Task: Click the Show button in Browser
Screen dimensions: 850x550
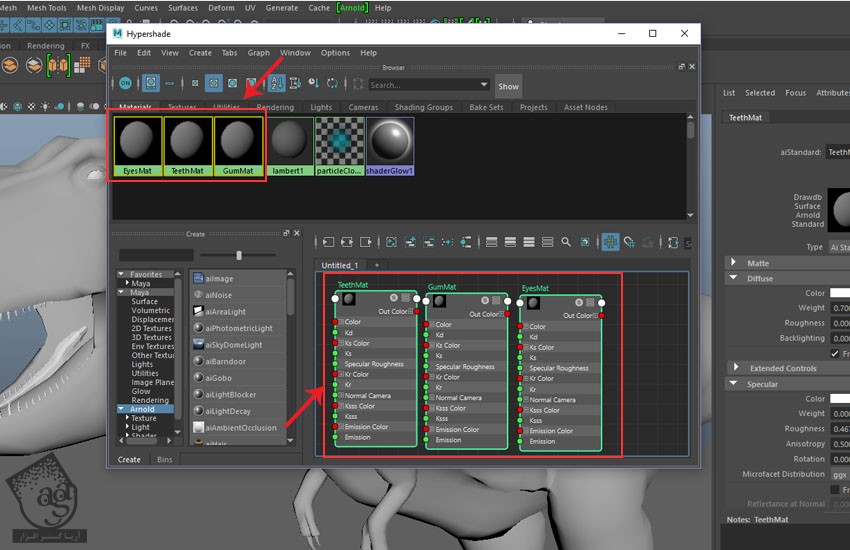Action: (508, 86)
